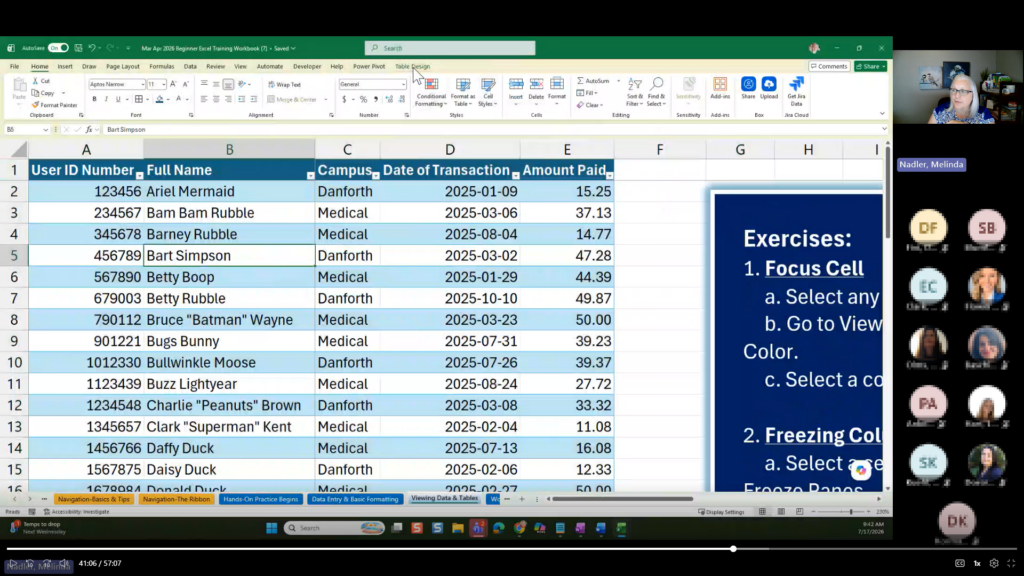Switch to the Formulas tab

[x=161, y=66]
